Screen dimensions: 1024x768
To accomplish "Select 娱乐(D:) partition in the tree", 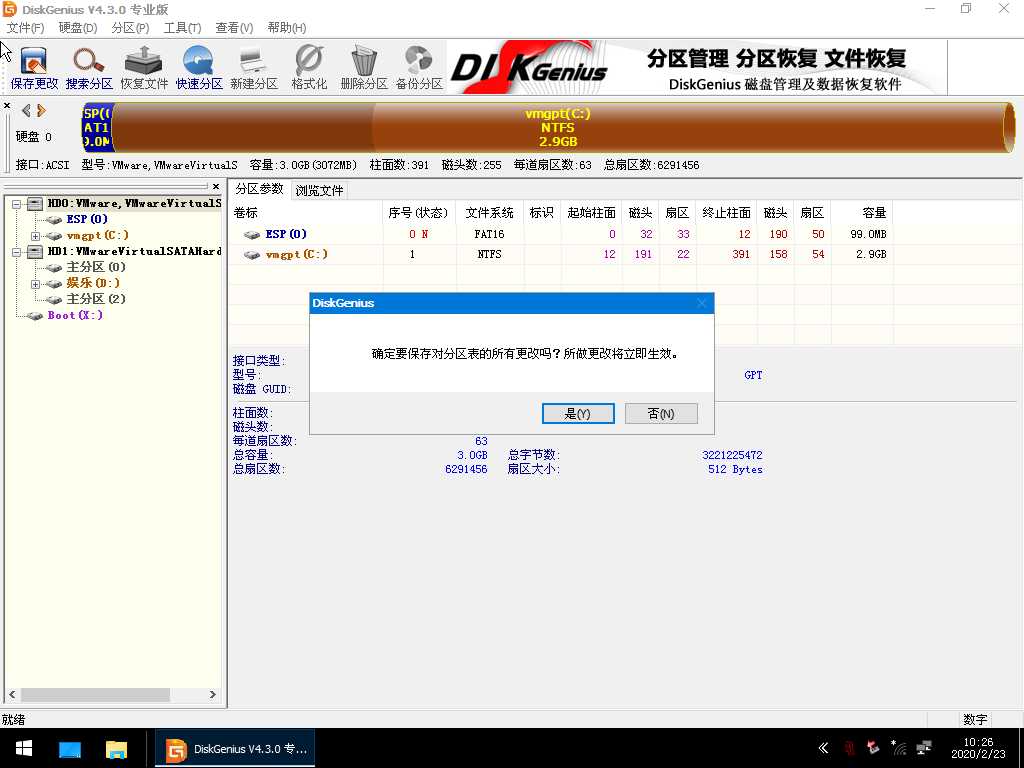I will 93,283.
